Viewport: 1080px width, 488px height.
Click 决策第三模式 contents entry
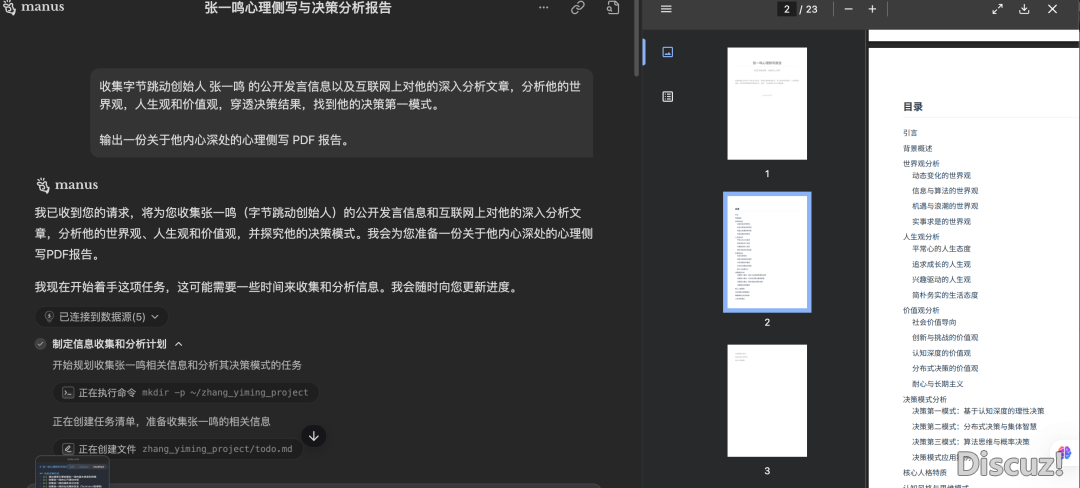pos(970,441)
